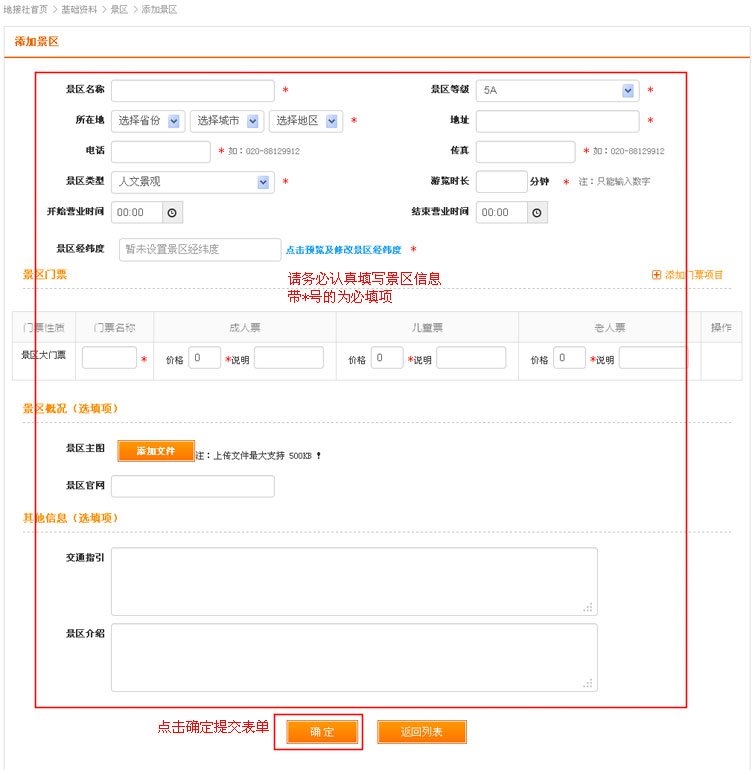
Task: Click the preview and edit coordinates link
Action: click(343, 250)
